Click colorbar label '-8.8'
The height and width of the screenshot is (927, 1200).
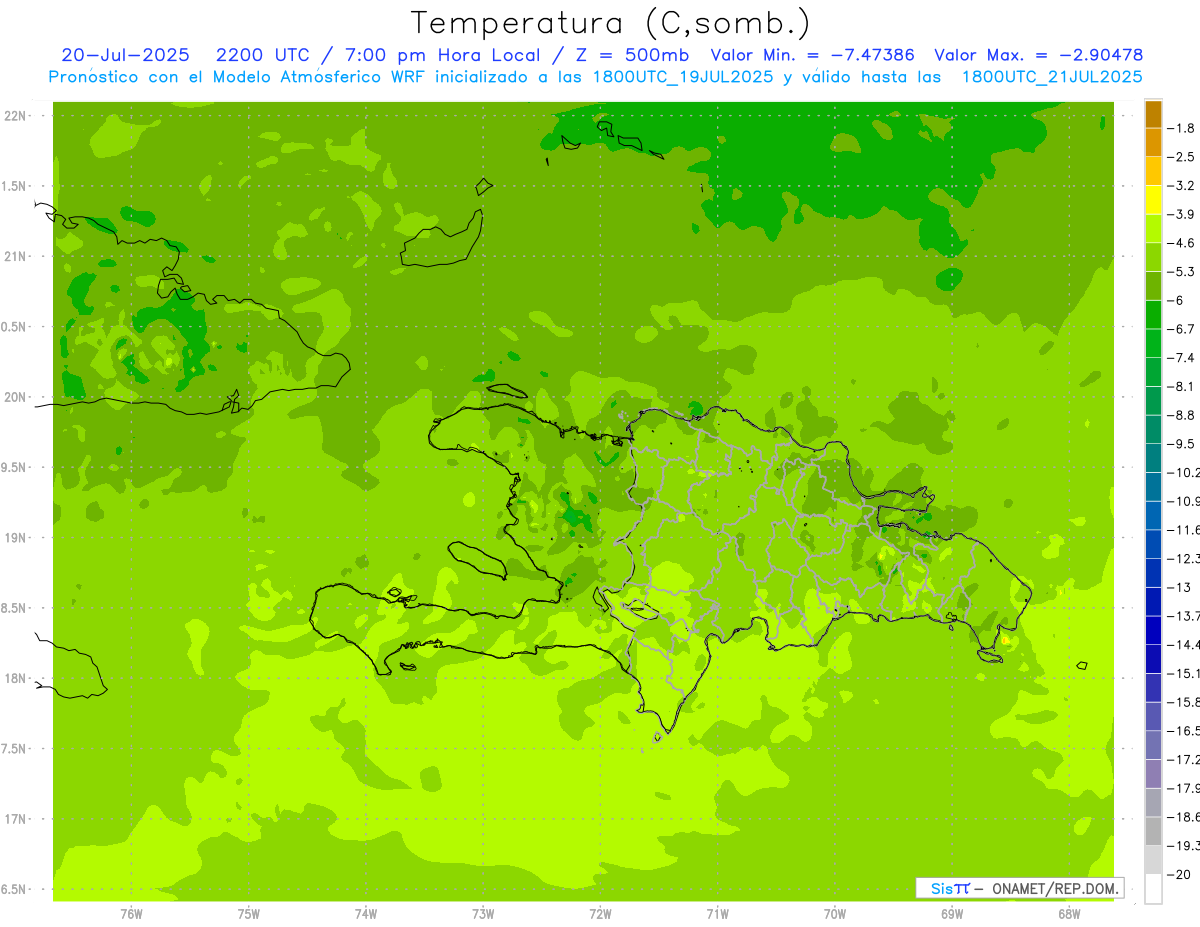1180,415
